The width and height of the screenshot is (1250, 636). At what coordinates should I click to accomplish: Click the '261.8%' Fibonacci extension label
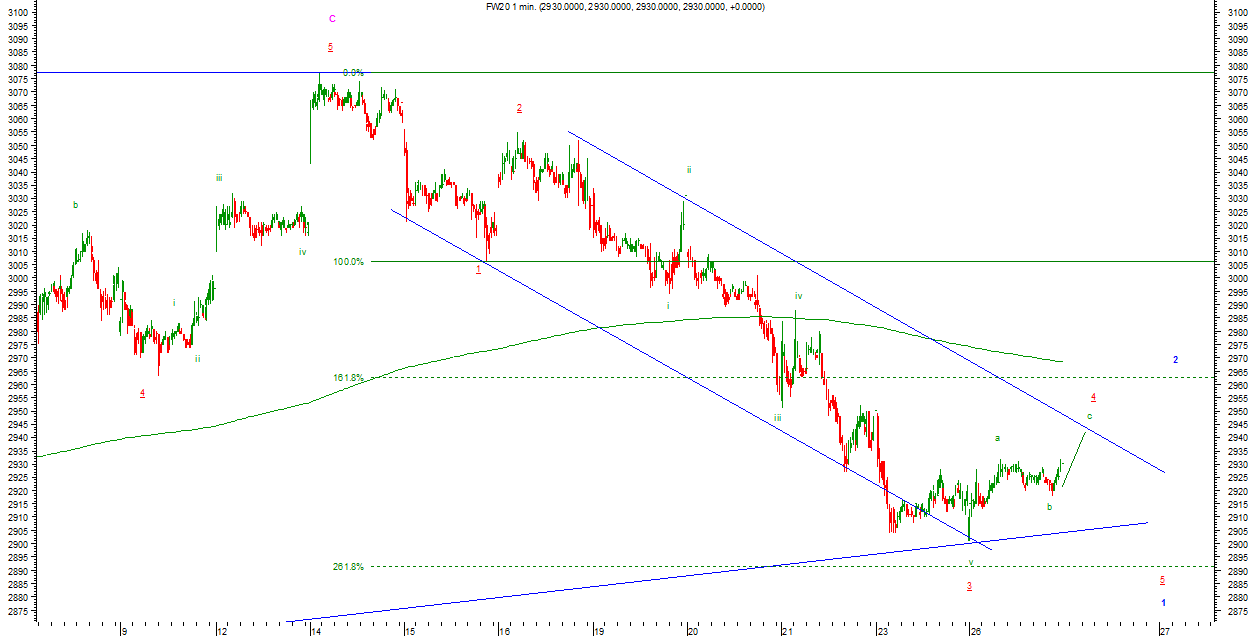349,566
